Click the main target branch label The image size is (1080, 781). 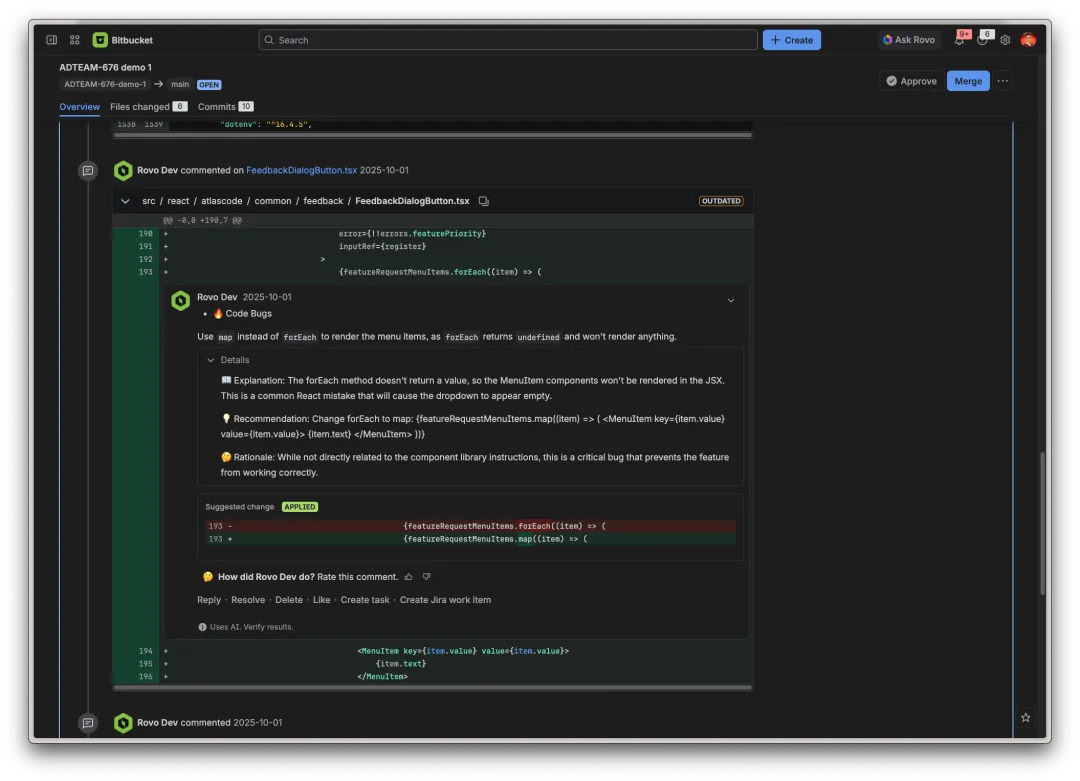tap(180, 84)
